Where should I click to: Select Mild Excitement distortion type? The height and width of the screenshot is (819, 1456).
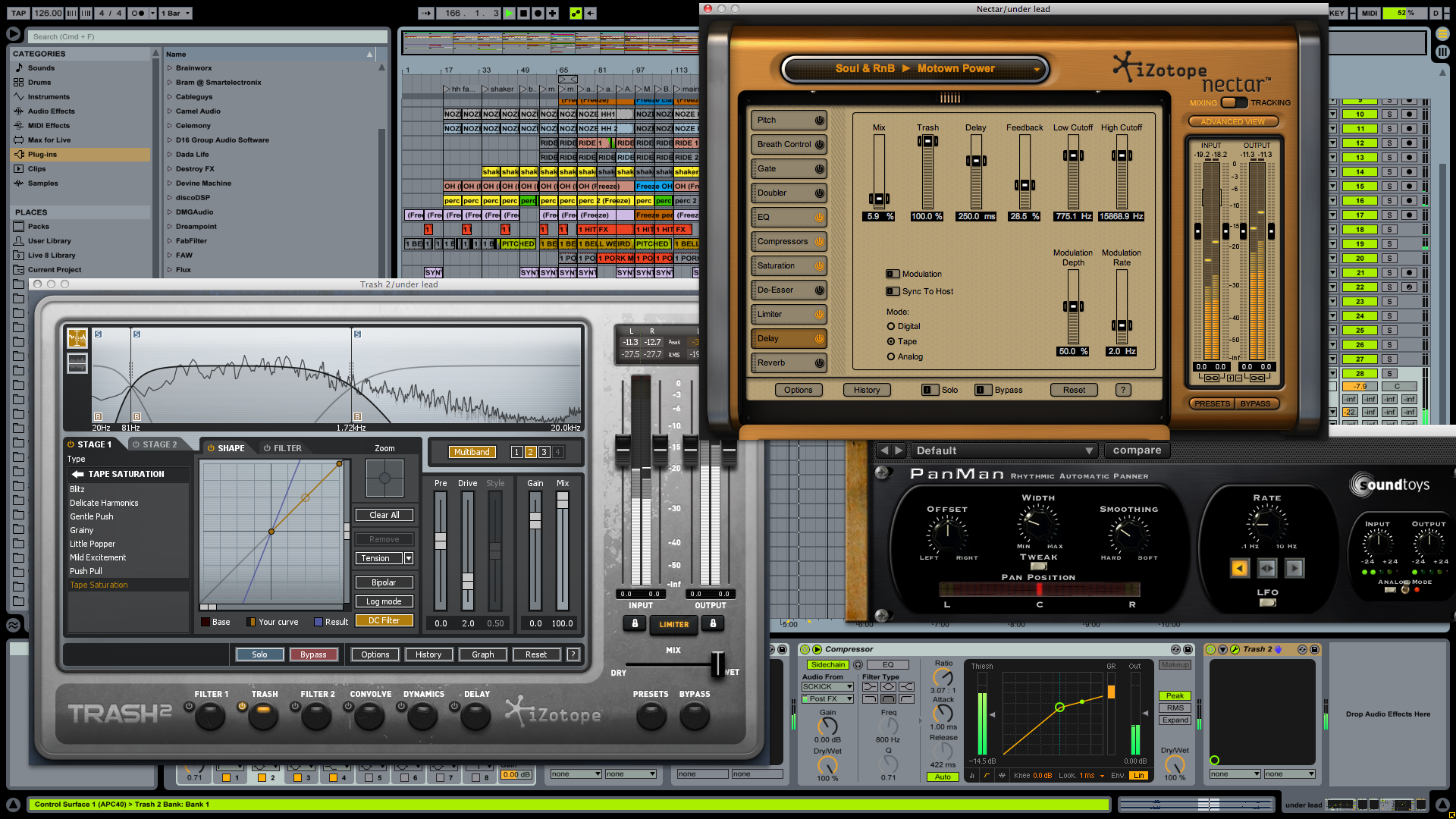click(98, 558)
